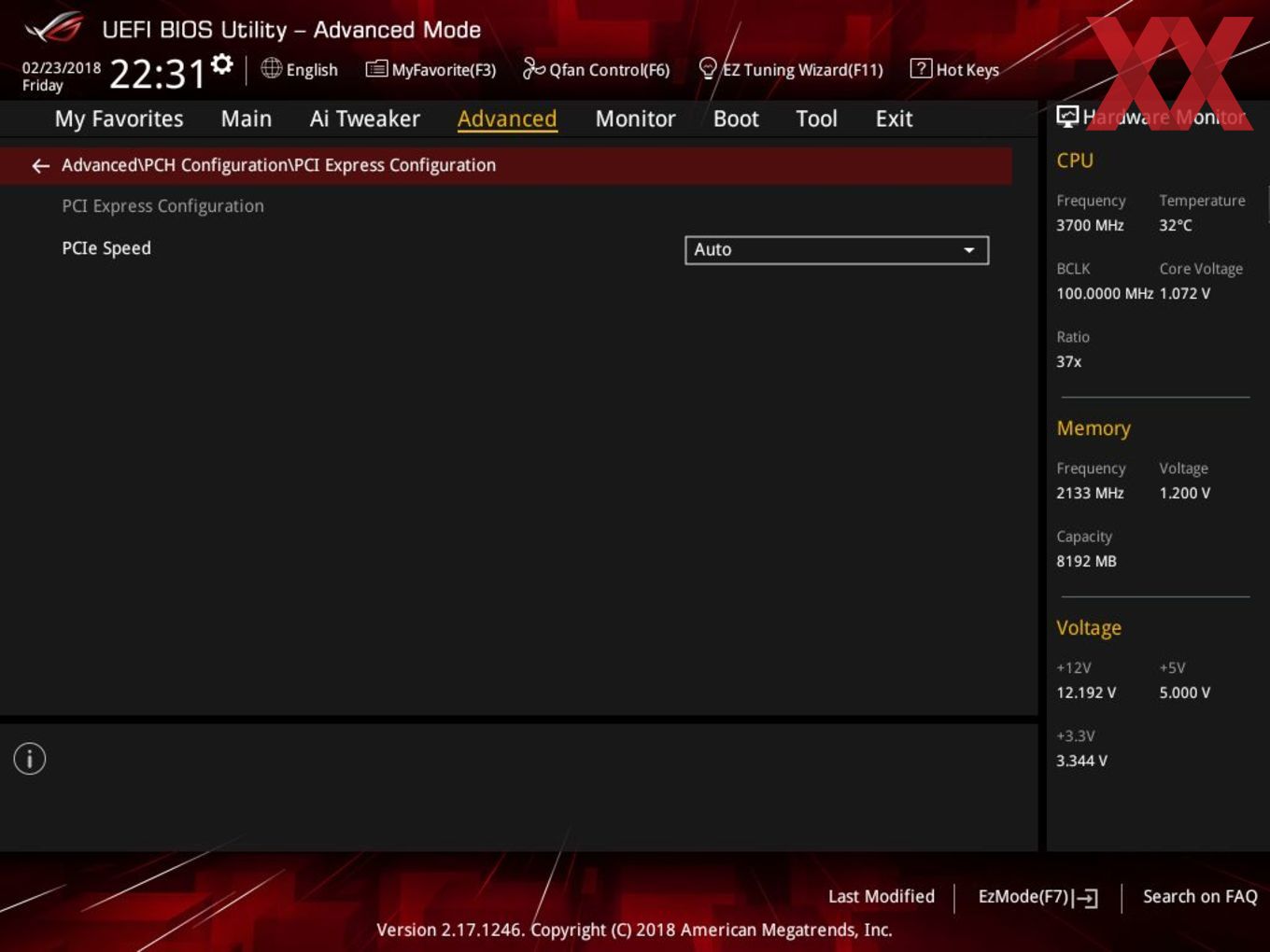The image size is (1270, 952).
Task: Click the Voltage section heading
Action: point(1089,628)
